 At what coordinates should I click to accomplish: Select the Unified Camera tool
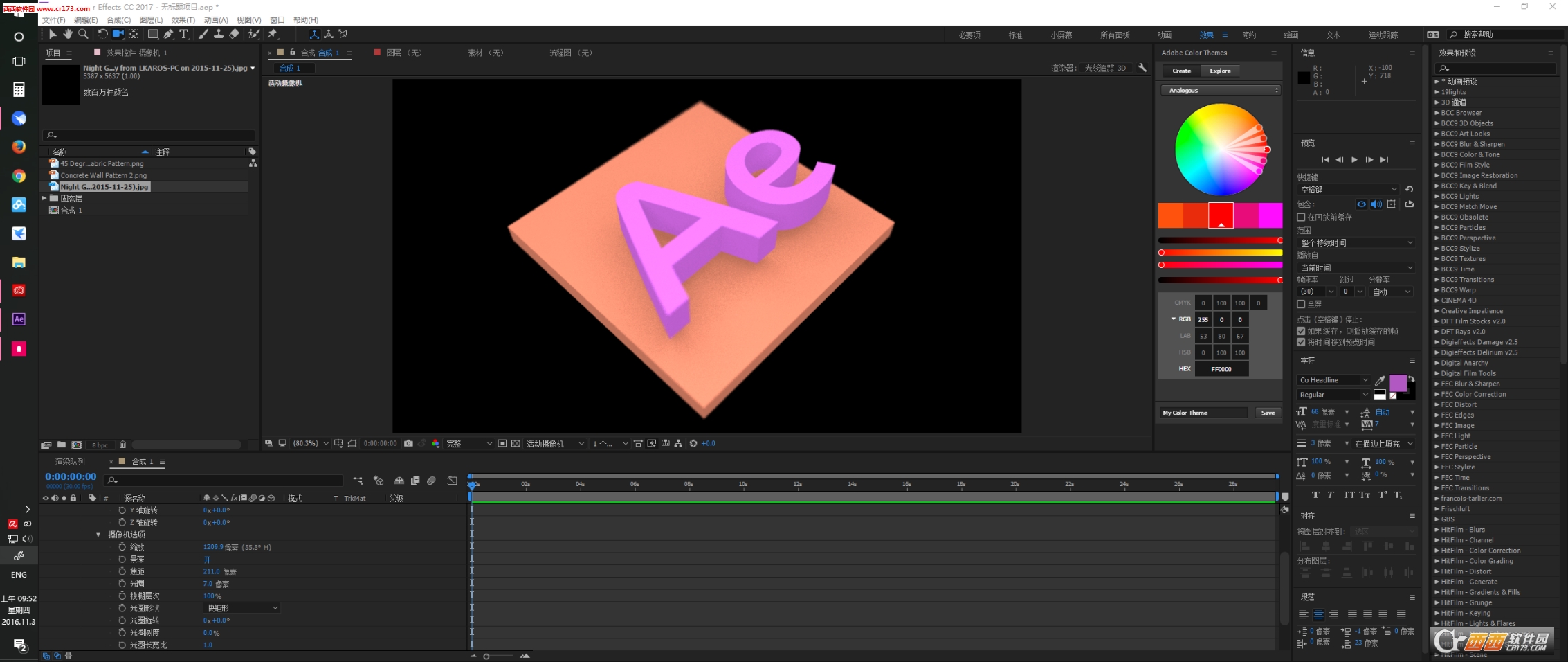[x=118, y=34]
